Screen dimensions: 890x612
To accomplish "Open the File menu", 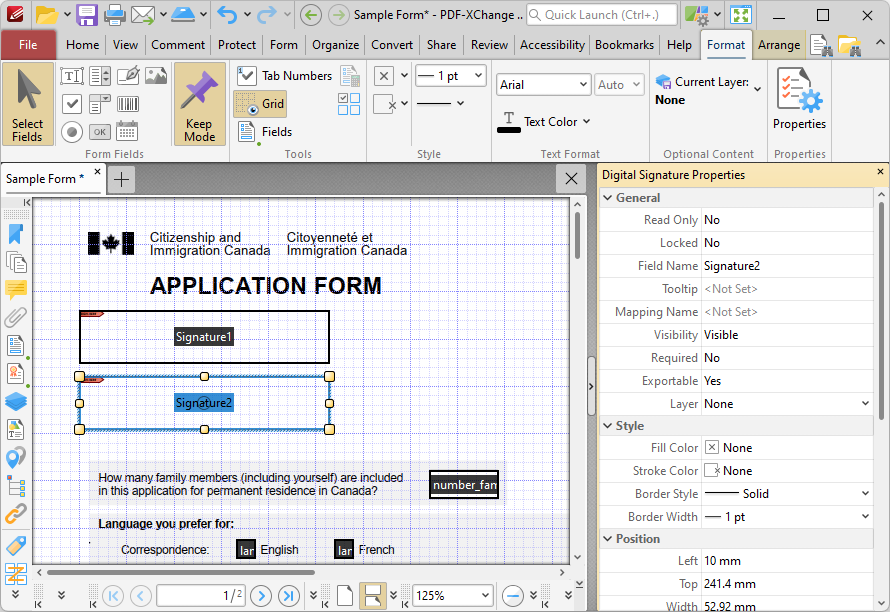I will pyautogui.click(x=28, y=45).
